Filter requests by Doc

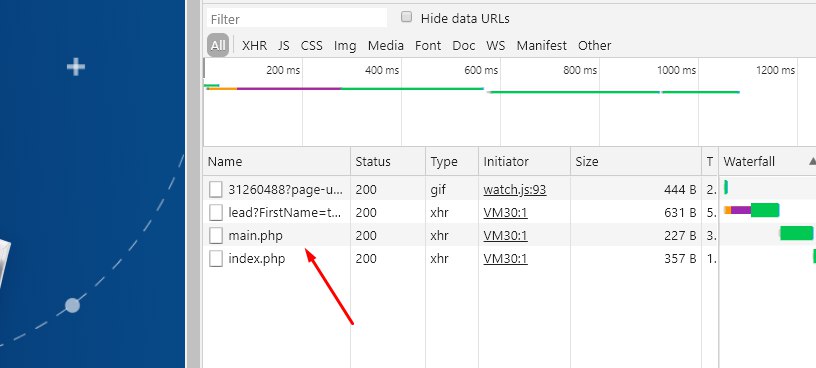pos(464,45)
